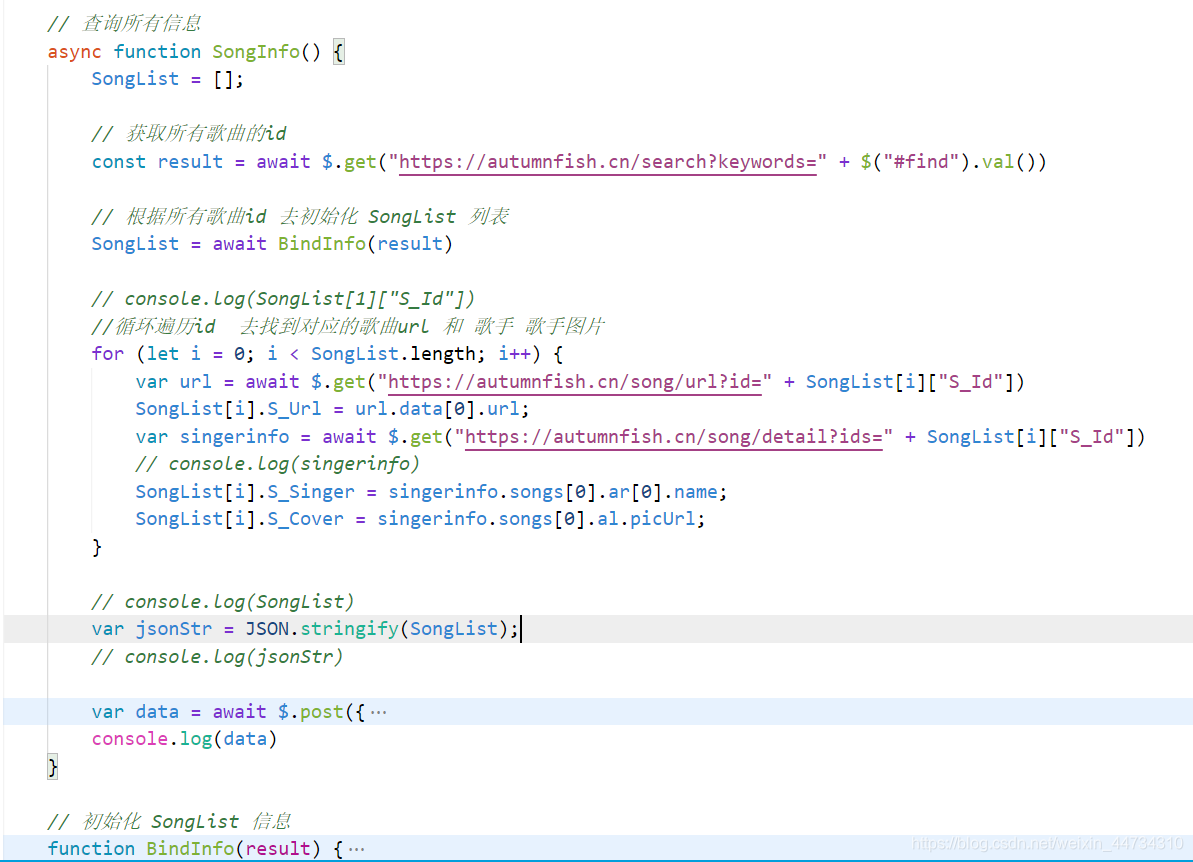Click 'var singerinfo' declaration
This screenshot has height=862, width=1193.
212,437
